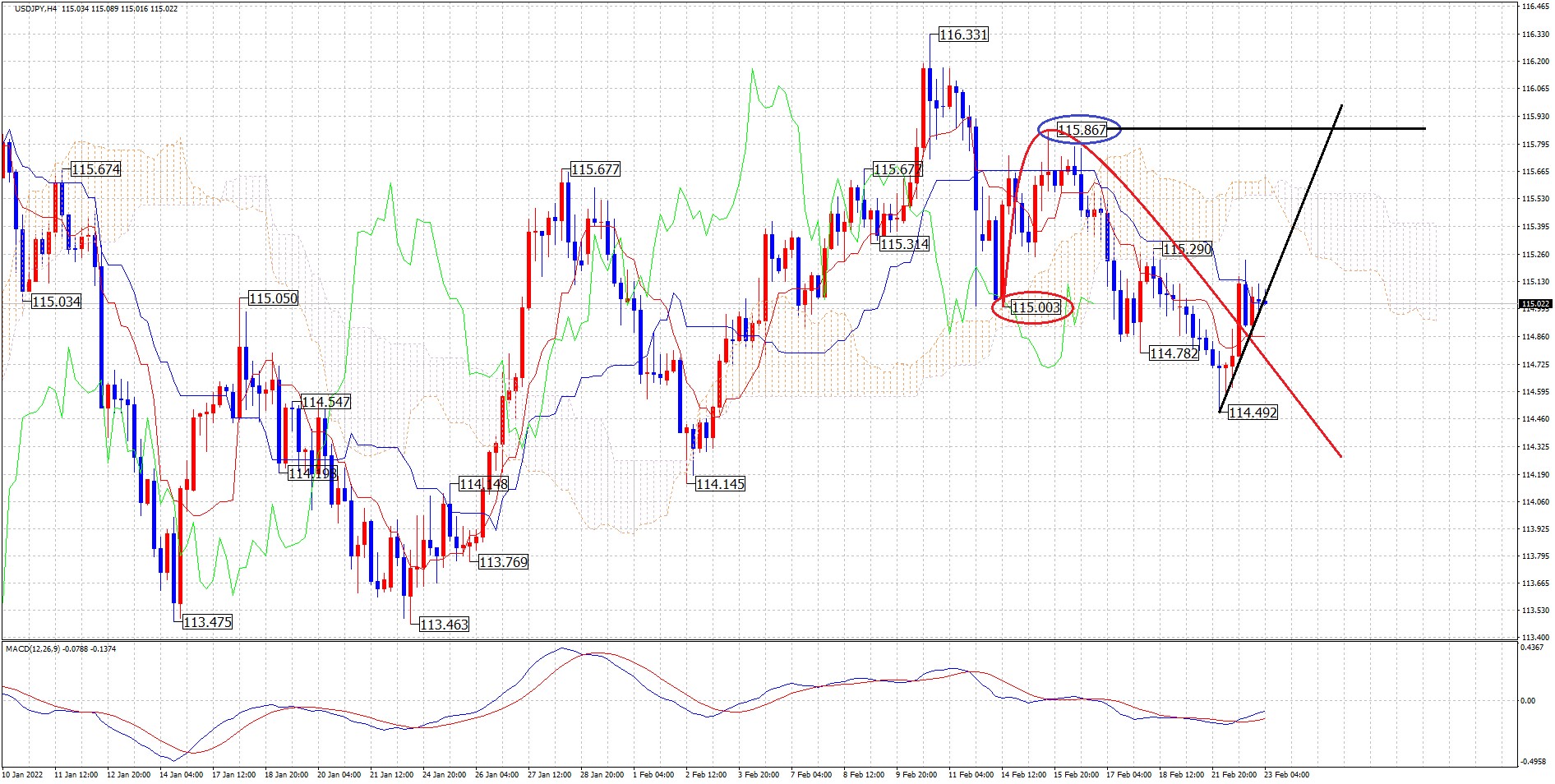This screenshot has width=1555, height=784.
Task: Click the 113.769 price label
Action: click(503, 562)
